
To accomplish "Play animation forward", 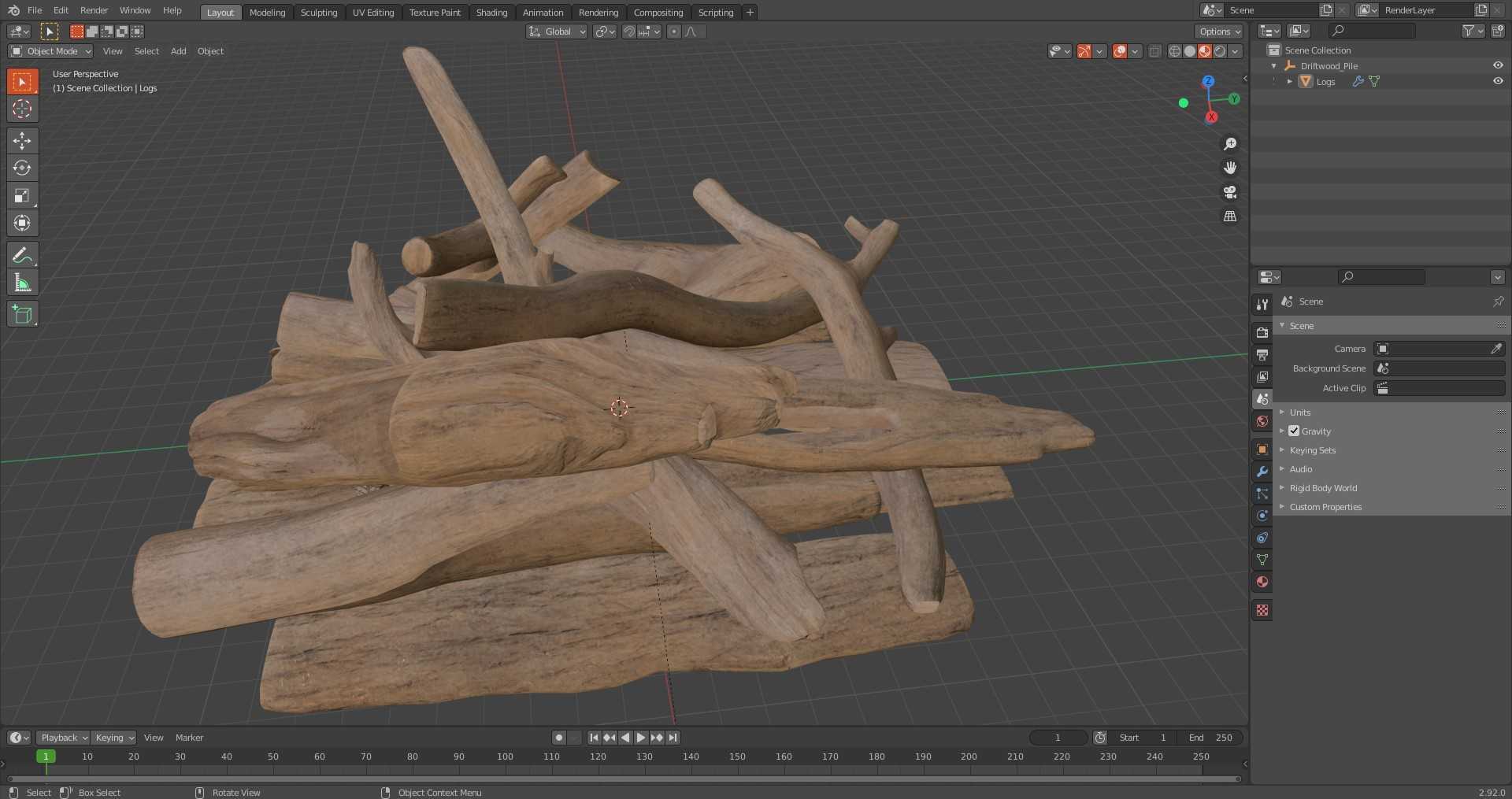I will point(640,738).
